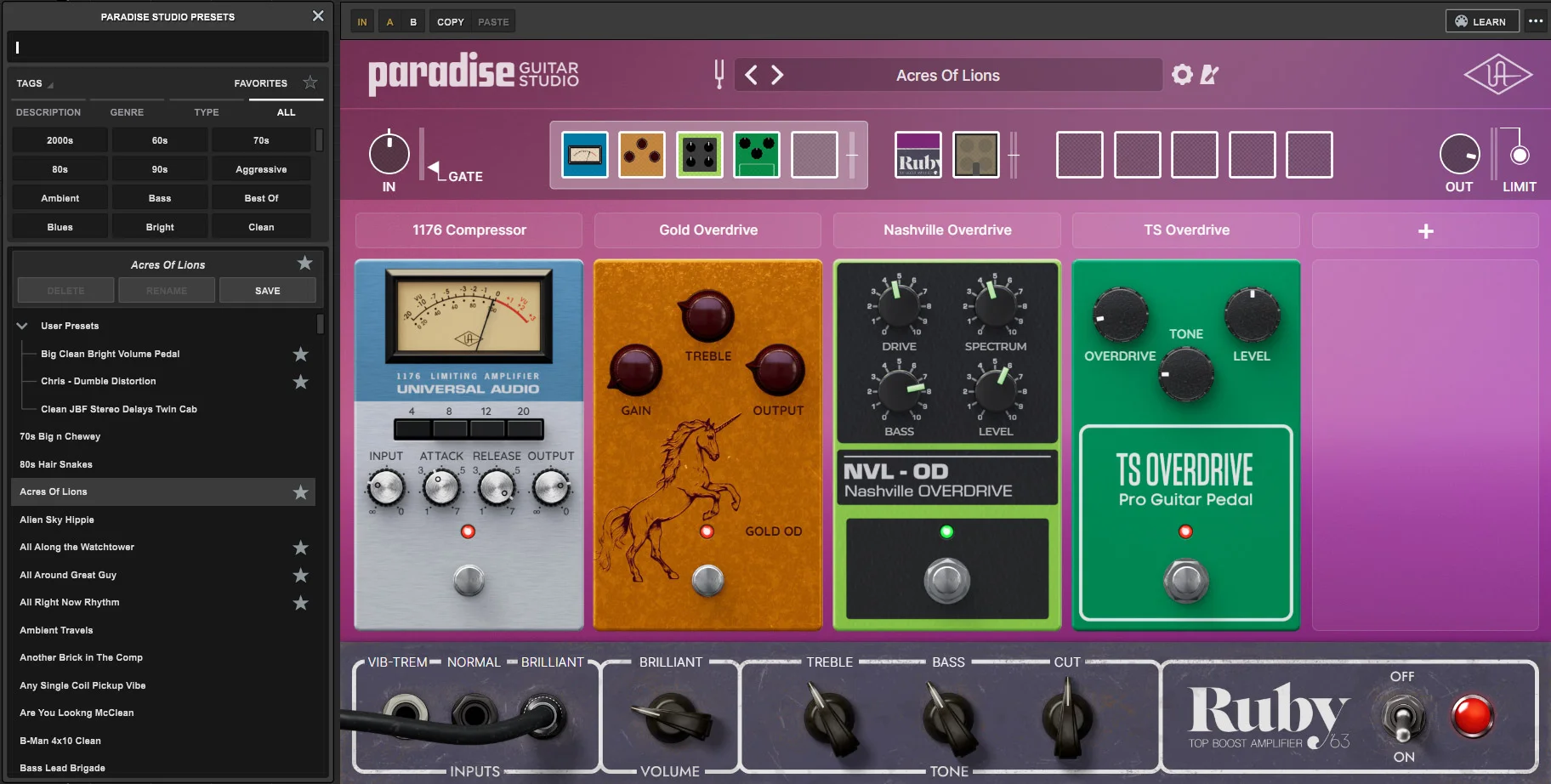
Task: Click the SAVE preset button
Action: point(268,291)
